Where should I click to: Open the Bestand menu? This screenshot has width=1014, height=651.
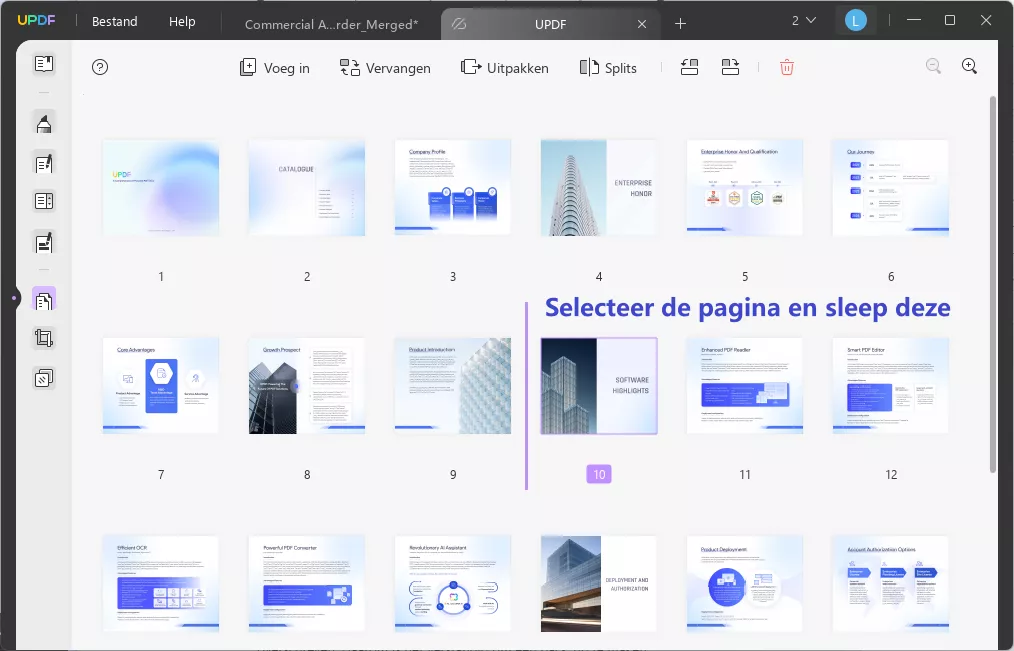[114, 21]
